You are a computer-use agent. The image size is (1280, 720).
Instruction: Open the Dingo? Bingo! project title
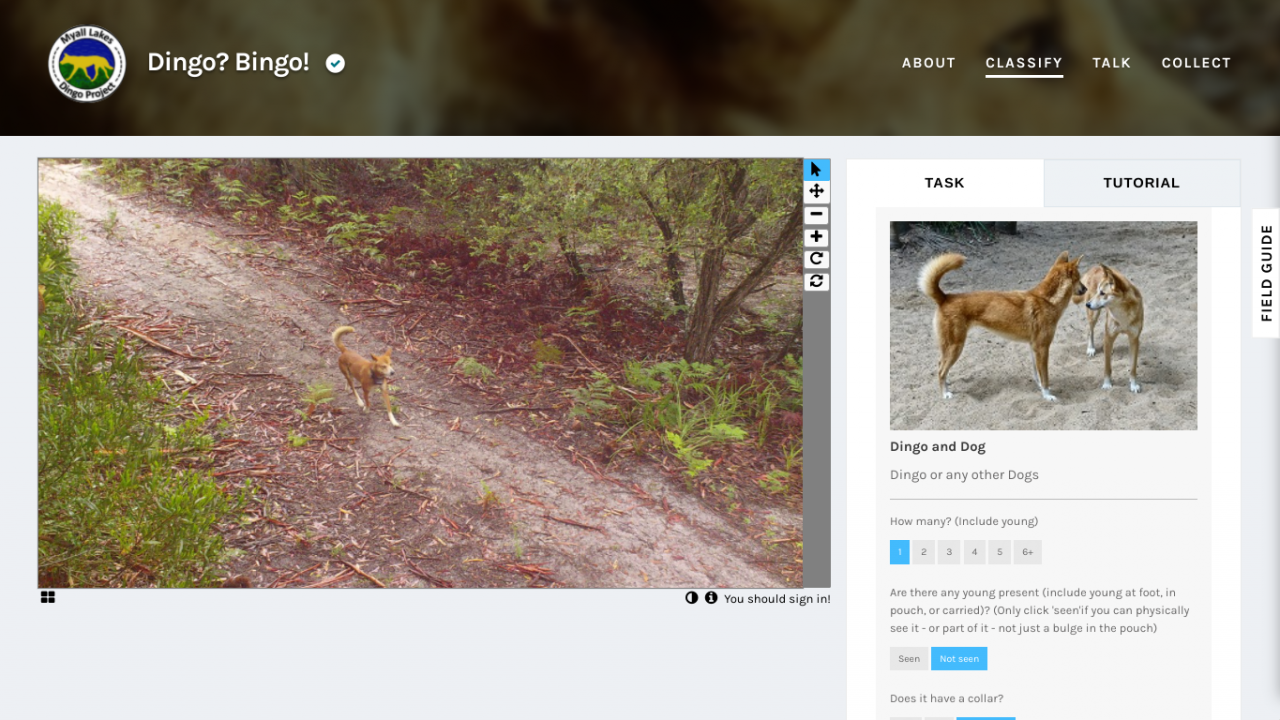point(228,62)
